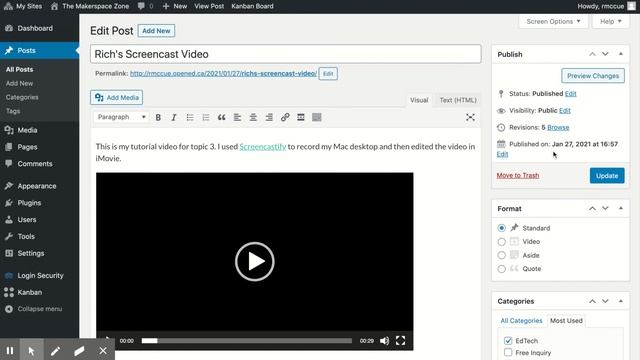
Task: Collapse the Format panel
Action: 621,209
